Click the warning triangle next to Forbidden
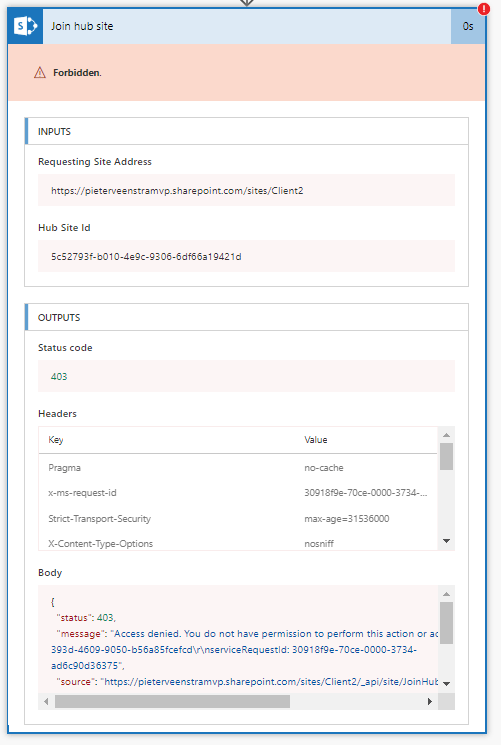Screen dimensions: 501x745 (x=40, y=73)
